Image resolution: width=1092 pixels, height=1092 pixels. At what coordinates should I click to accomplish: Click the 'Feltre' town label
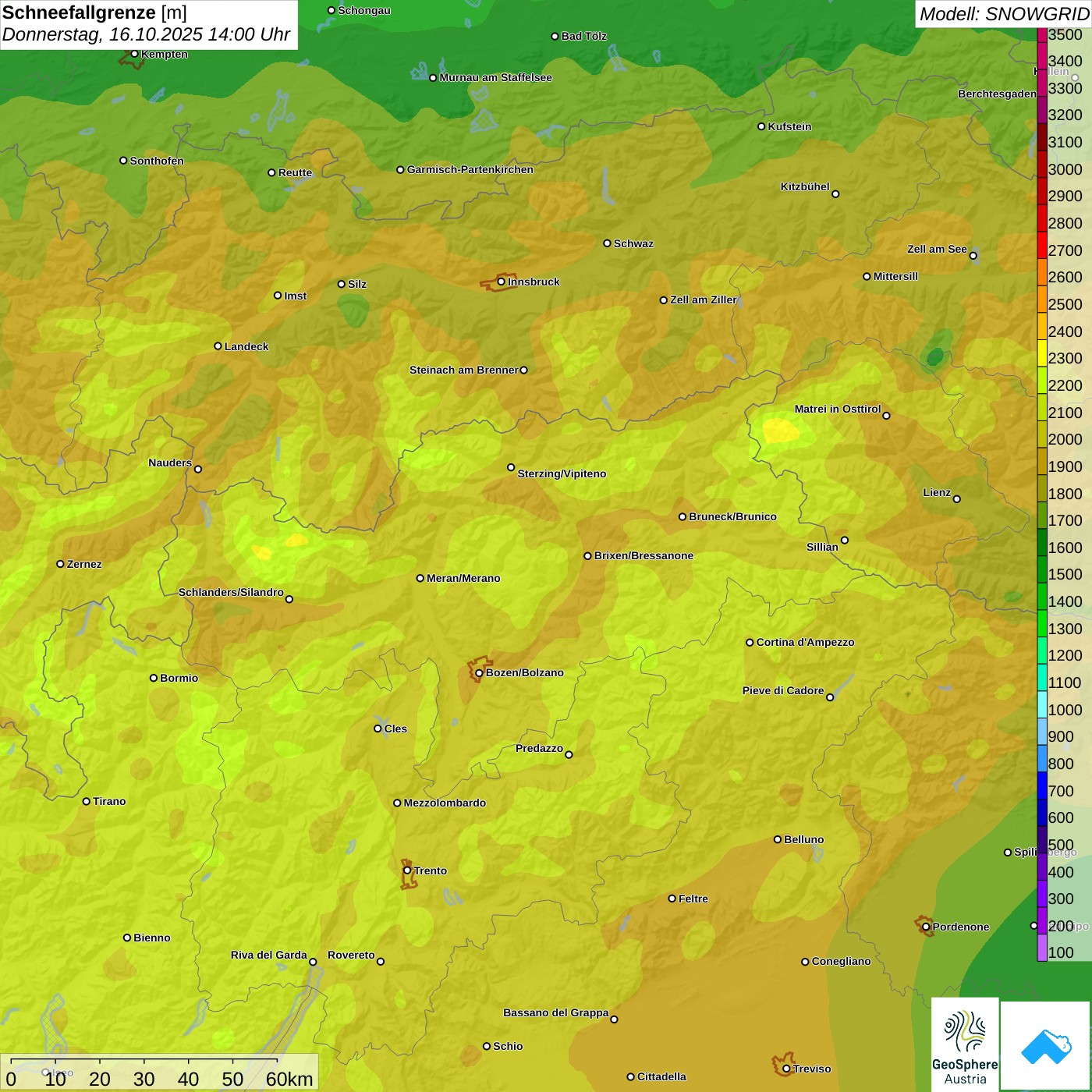click(693, 899)
